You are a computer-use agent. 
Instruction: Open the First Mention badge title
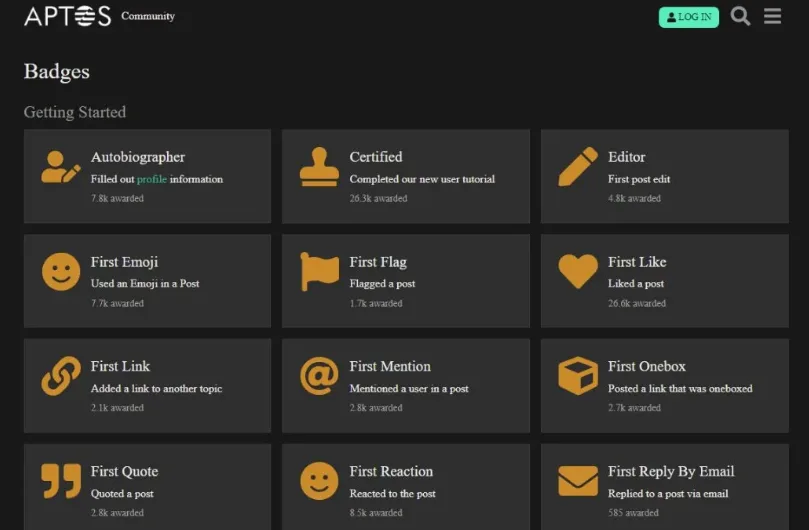[x=390, y=366]
